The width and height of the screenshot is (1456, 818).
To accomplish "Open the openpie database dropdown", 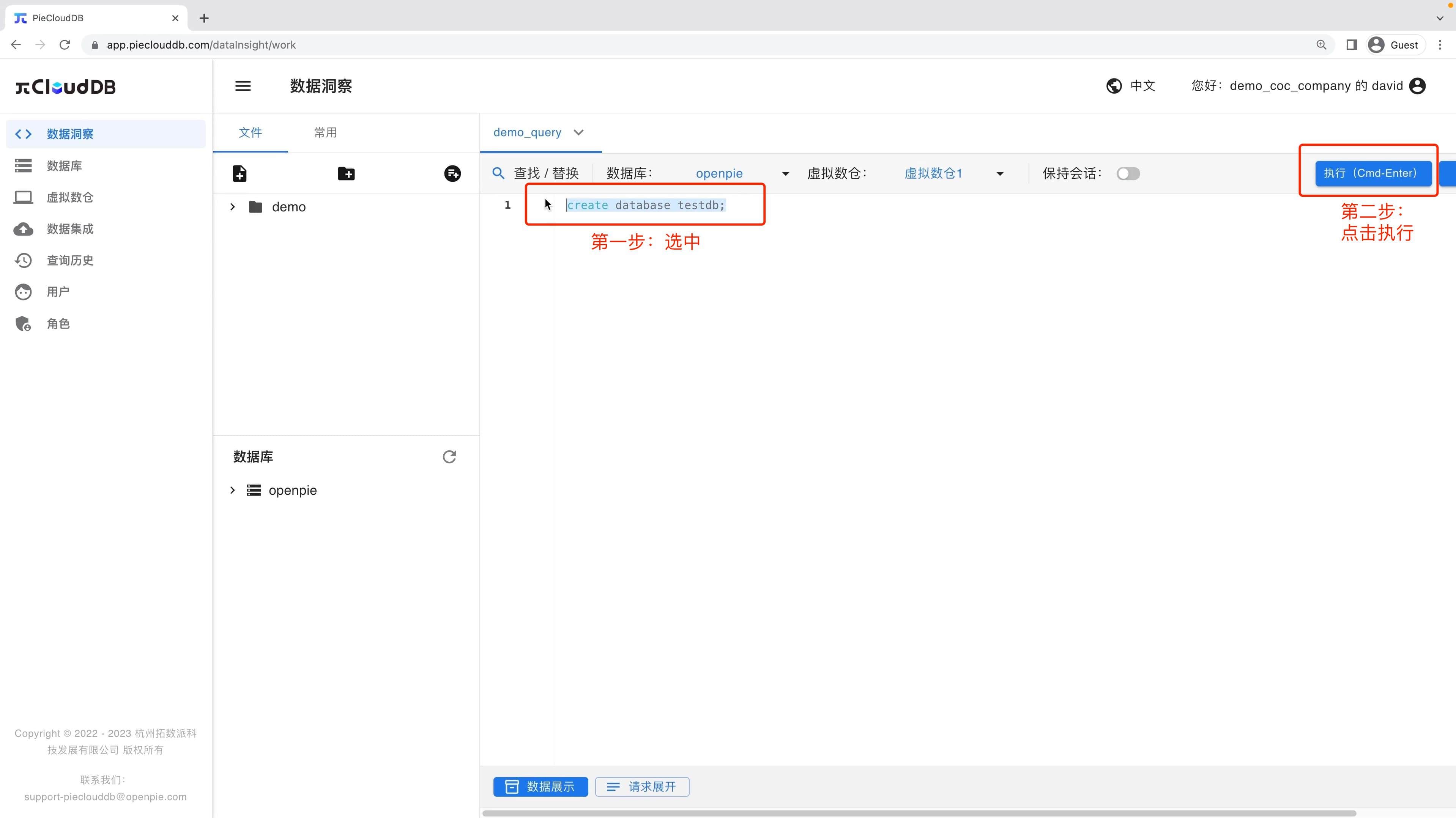I will pos(785,173).
